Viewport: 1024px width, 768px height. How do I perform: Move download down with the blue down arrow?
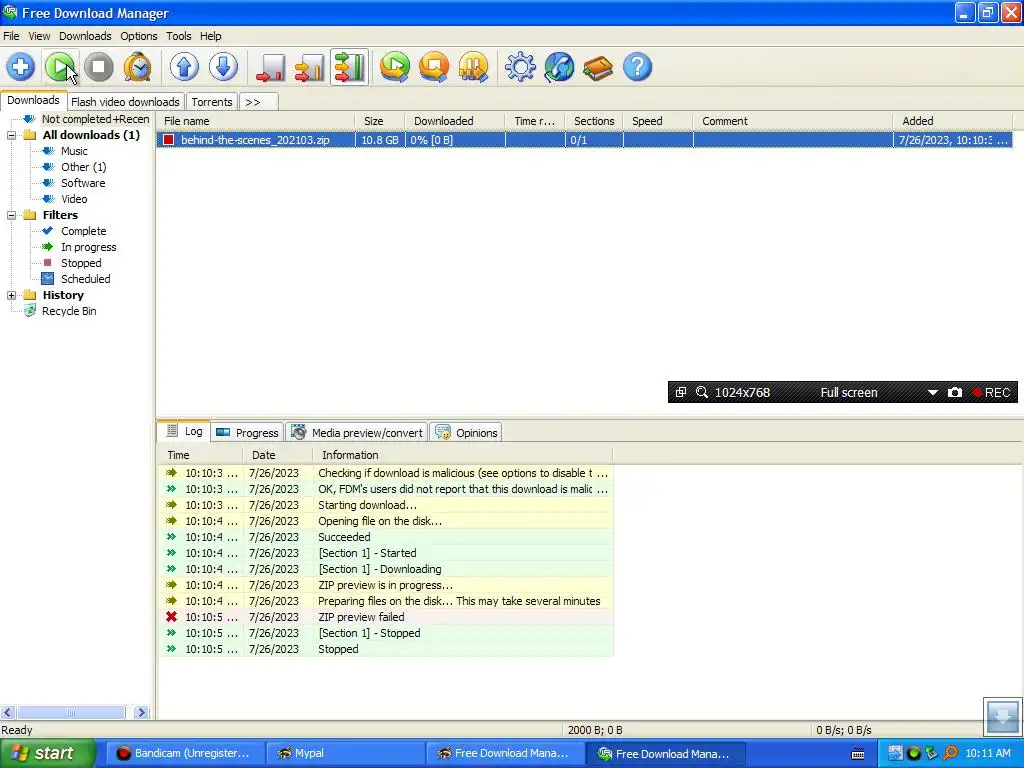(223, 67)
